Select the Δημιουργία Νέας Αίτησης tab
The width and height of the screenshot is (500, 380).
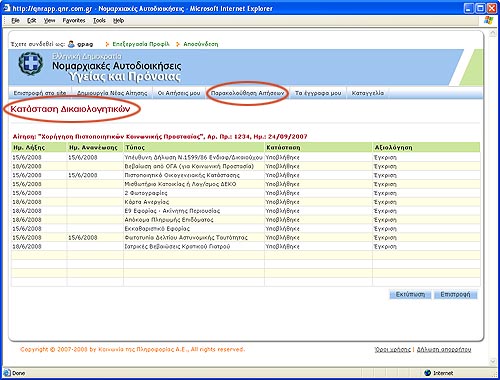tap(112, 93)
